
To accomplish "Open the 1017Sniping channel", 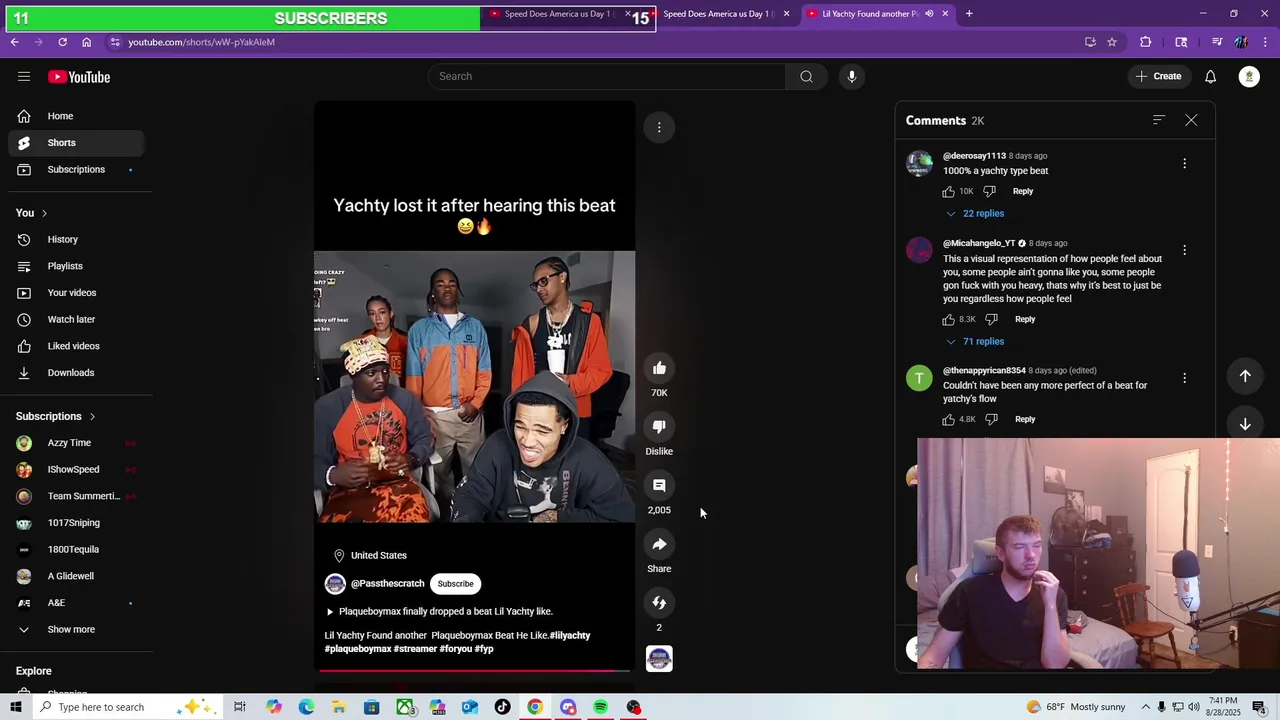I will (x=76, y=523).
